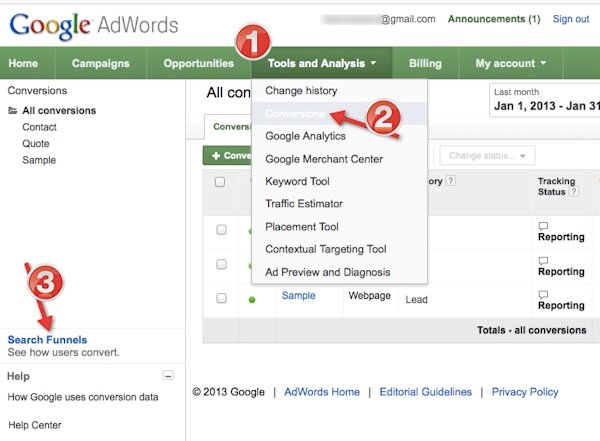
Task: Select Contact in the sidebar tree
Action: click(x=39, y=127)
